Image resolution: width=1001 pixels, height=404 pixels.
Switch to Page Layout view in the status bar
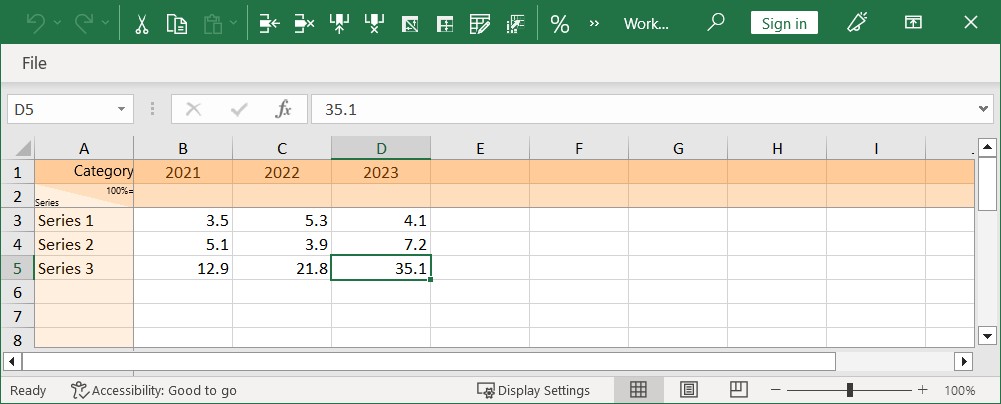(688, 389)
